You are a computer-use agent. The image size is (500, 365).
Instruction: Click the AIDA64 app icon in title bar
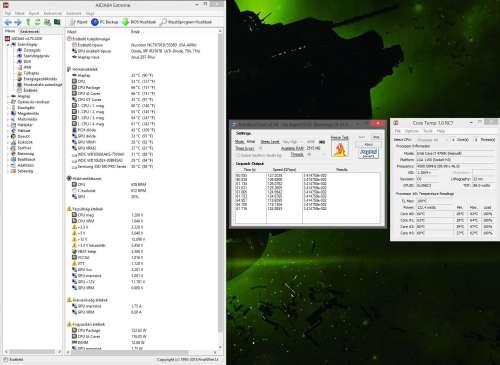click(x=5, y=5)
